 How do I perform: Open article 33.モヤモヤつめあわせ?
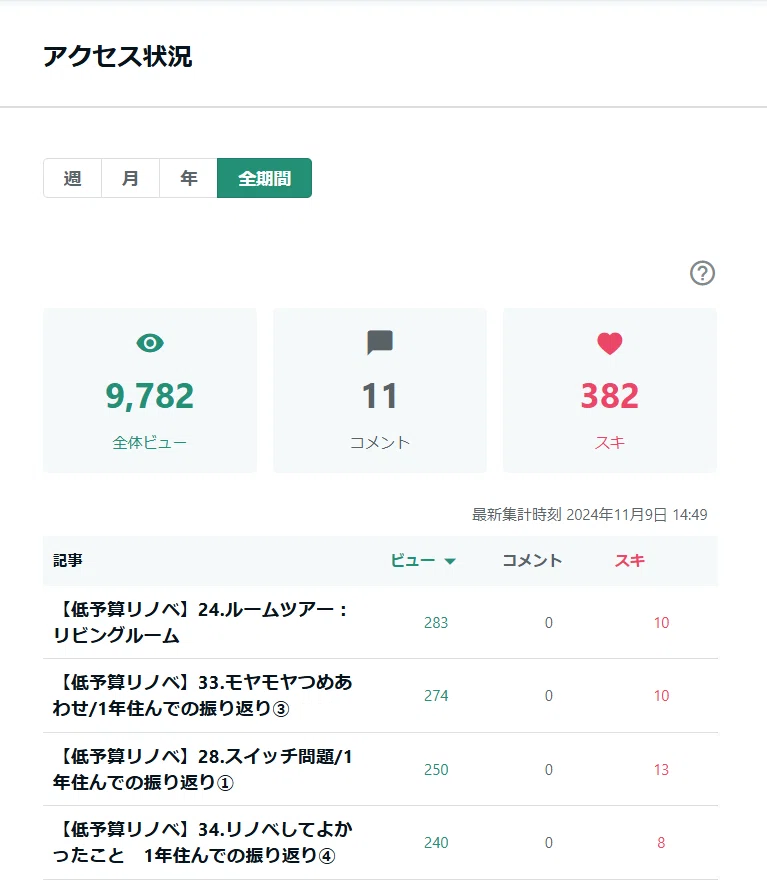203,695
